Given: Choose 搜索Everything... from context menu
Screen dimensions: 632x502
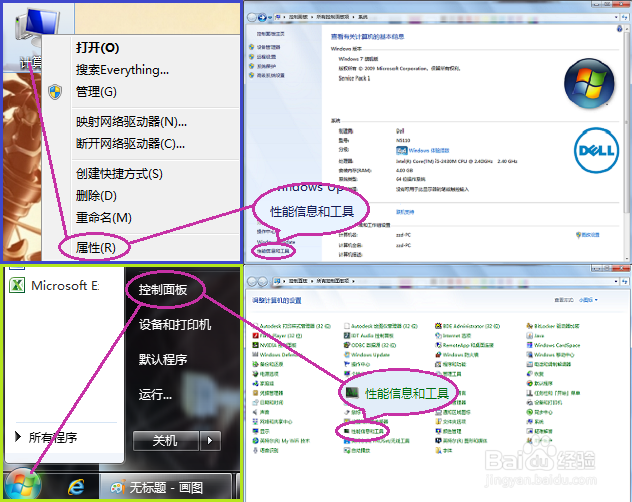Looking at the screenshot, I should click(x=122, y=70).
